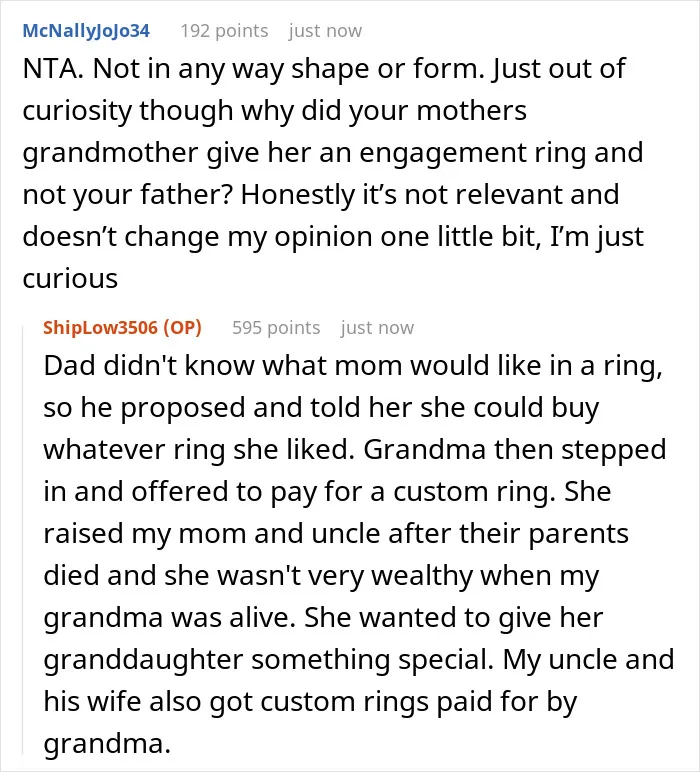700x772 pixels.
Task: Open McNallyJoJo34 comment's 'just now' timestamp
Action: (325, 31)
